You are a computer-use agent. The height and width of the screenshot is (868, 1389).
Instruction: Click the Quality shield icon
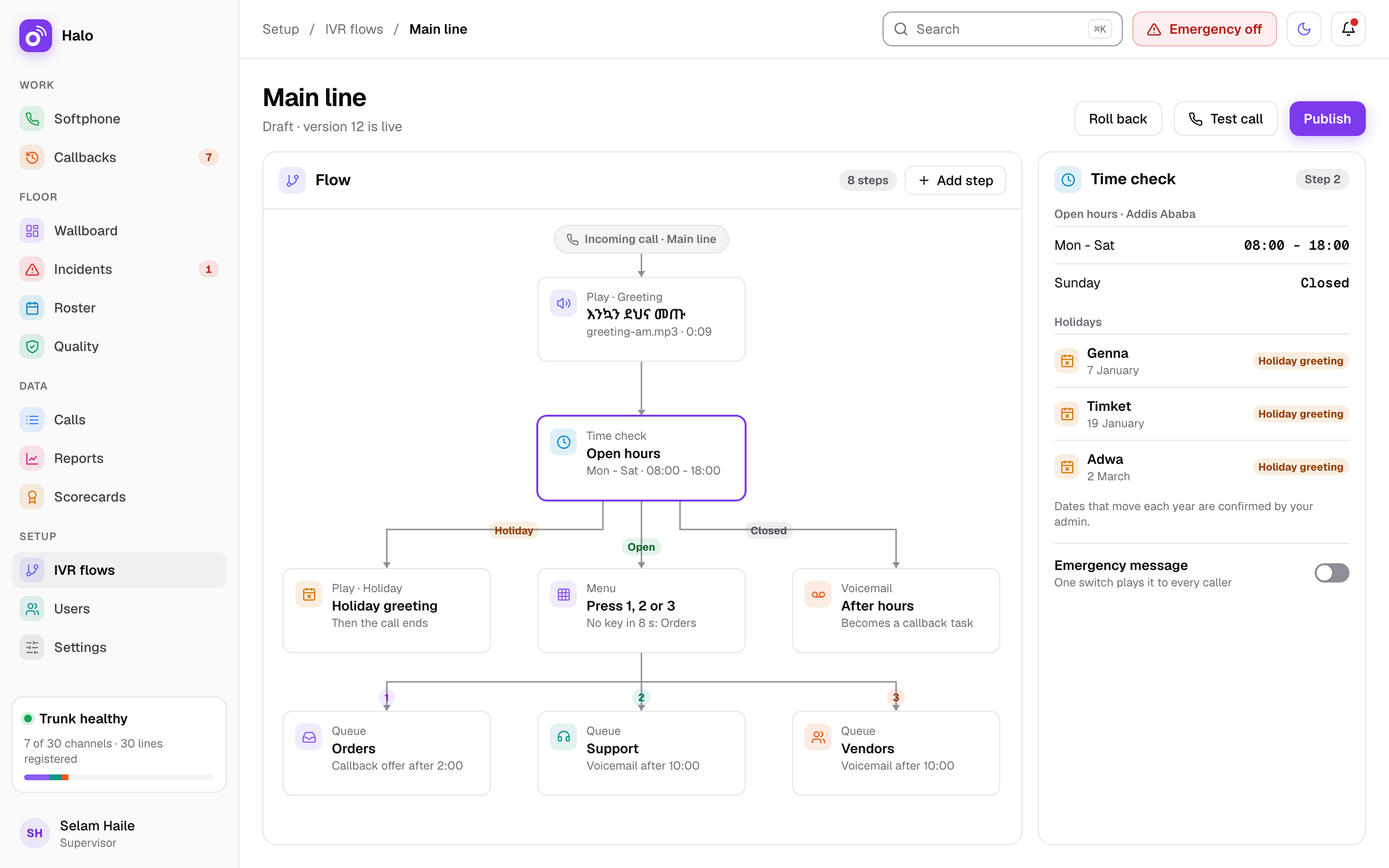pos(32,346)
